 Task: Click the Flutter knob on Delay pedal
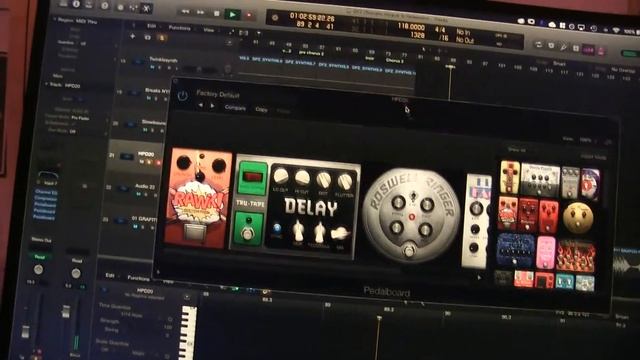[345, 181]
